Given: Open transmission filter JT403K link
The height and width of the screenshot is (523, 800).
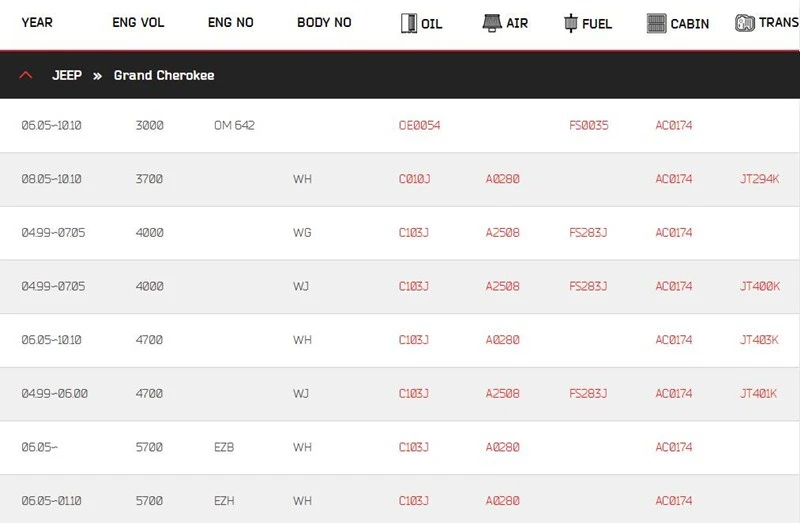Looking at the screenshot, I should point(759,340).
